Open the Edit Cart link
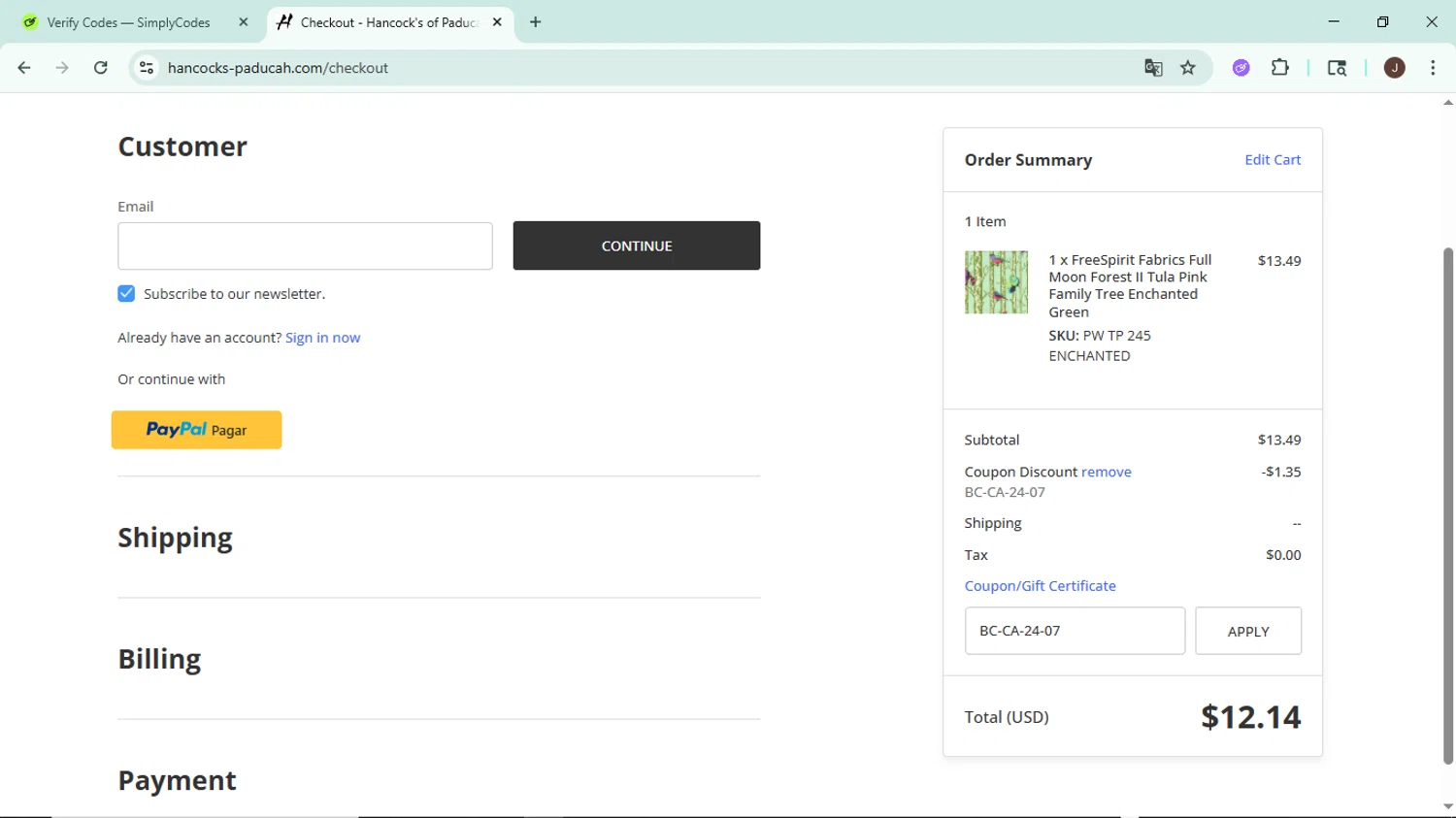Screen dimensions: 1456x818 point(1273,160)
